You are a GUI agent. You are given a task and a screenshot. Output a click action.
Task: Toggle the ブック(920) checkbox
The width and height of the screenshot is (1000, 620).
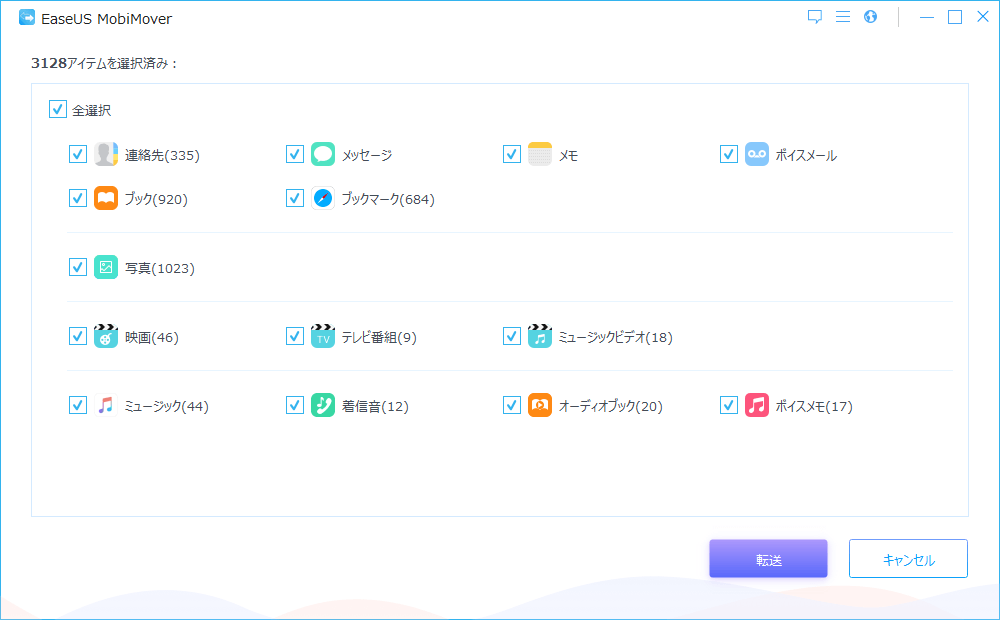[78, 198]
